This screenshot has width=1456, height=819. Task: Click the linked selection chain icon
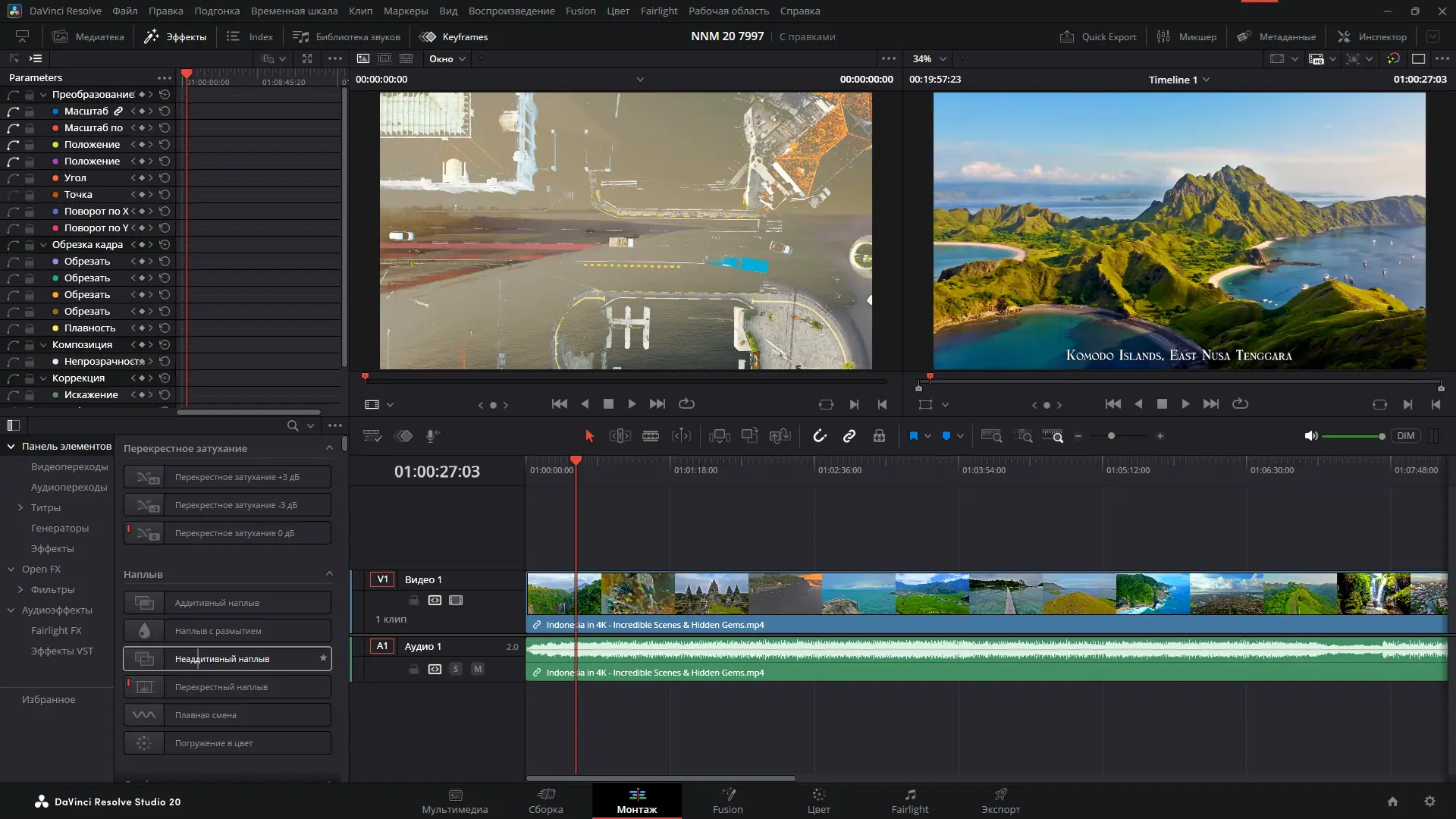(849, 436)
